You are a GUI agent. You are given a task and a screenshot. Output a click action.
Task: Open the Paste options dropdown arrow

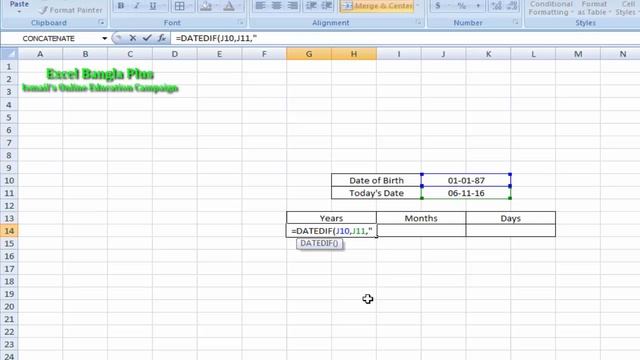pos(19,13)
